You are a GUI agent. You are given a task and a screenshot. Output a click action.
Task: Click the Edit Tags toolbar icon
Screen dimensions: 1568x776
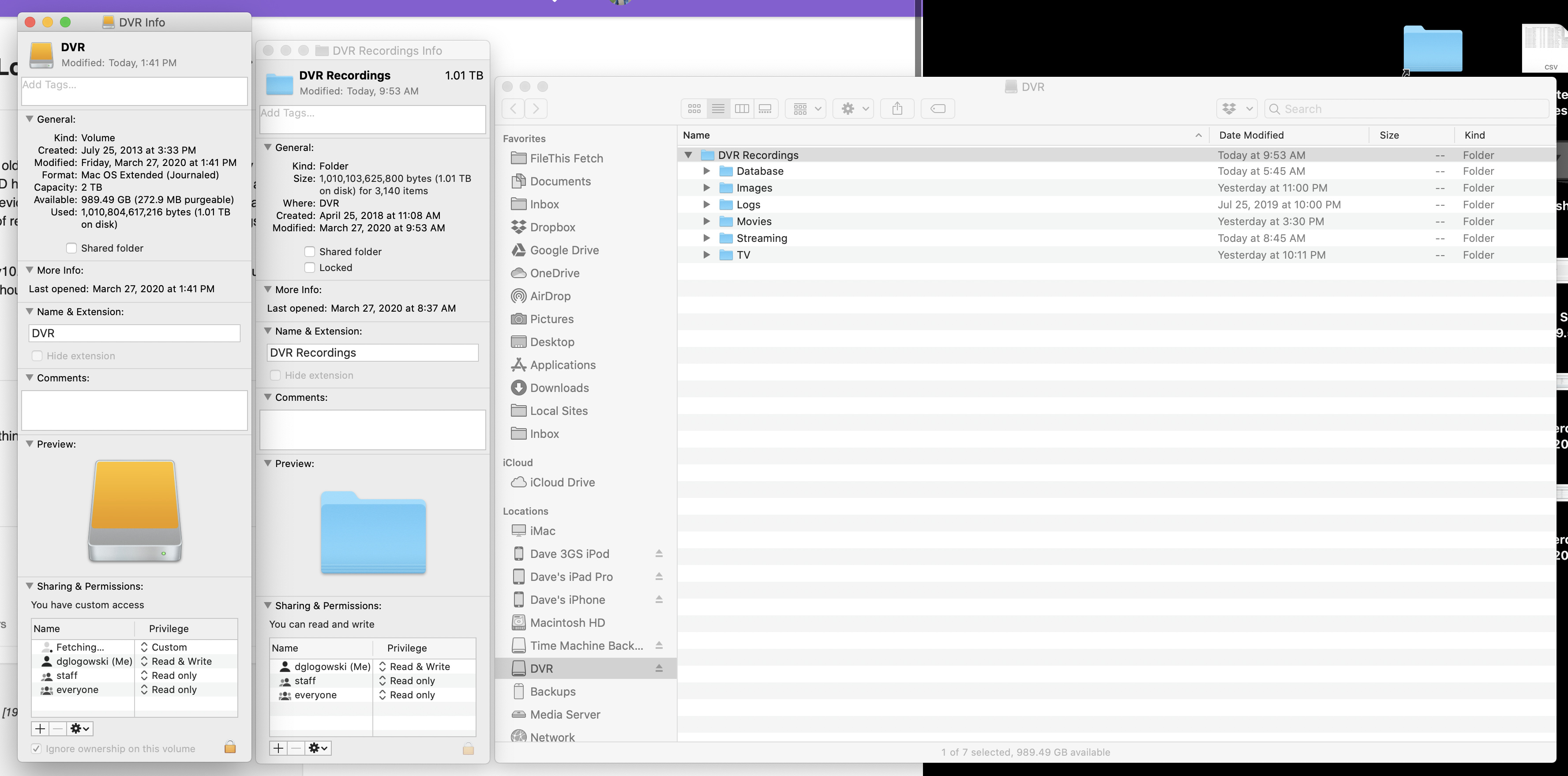938,109
